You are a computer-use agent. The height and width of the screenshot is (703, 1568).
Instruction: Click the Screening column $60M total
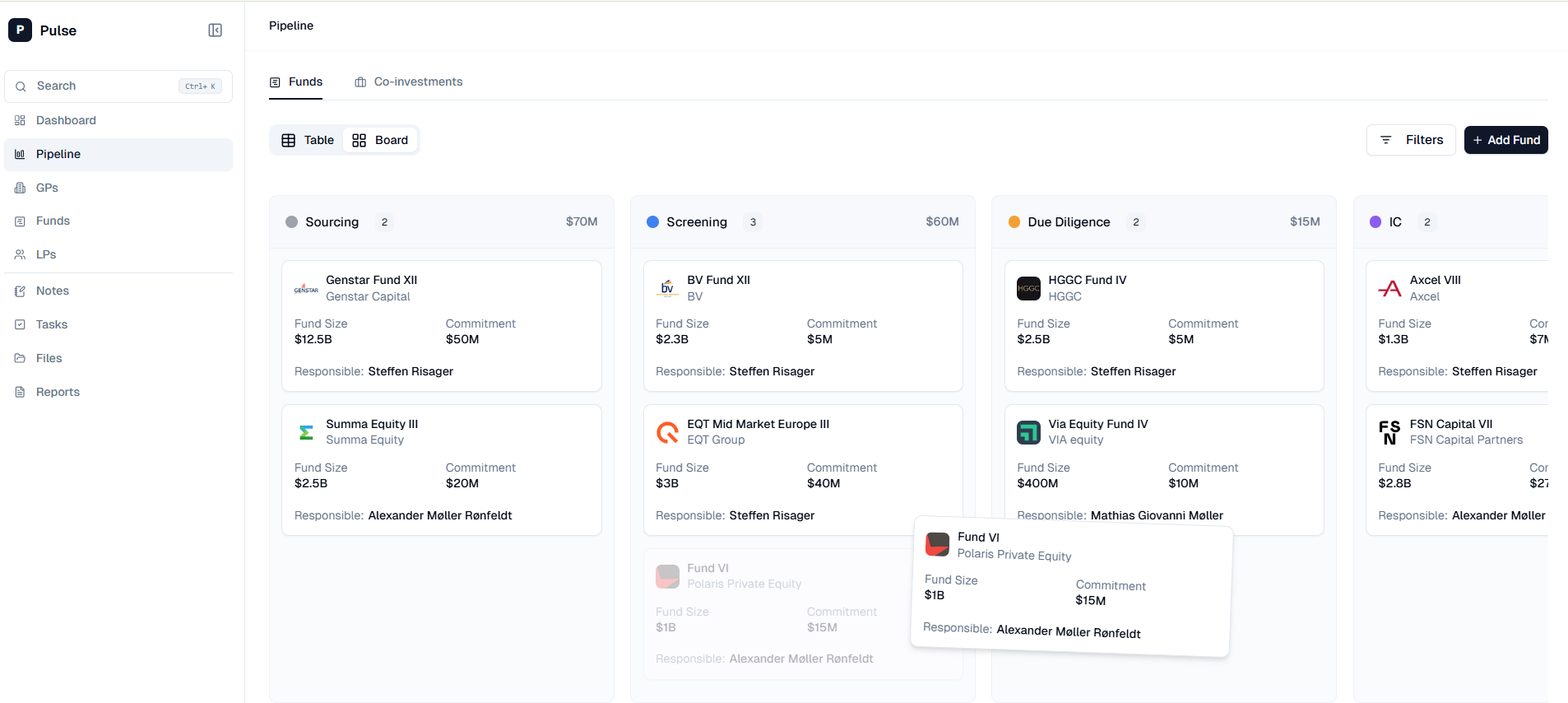(x=942, y=221)
